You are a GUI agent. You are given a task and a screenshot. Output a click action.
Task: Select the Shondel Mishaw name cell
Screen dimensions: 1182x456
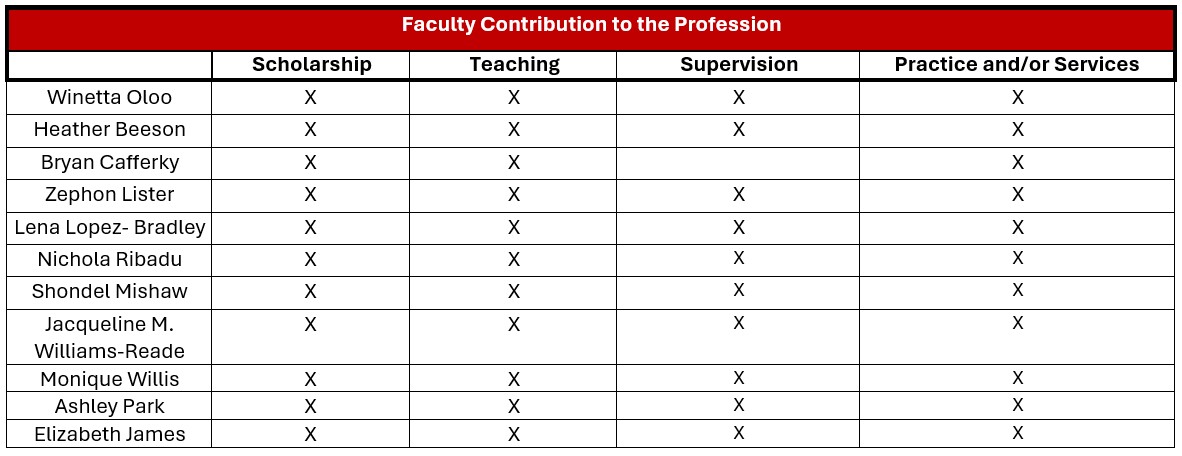click(x=110, y=292)
